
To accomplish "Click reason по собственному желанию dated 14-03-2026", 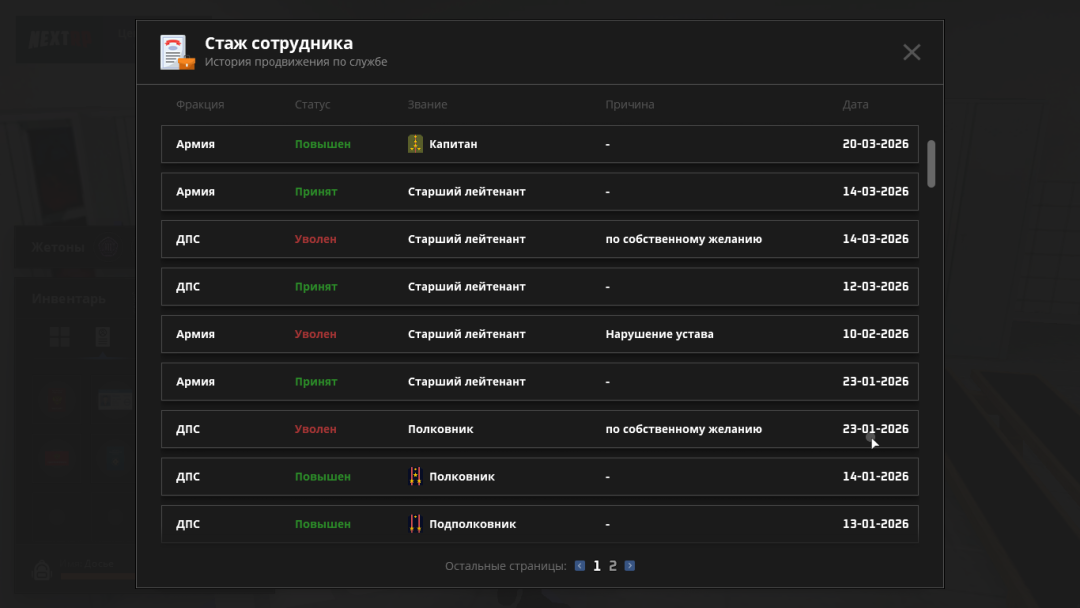I will click(683, 239).
